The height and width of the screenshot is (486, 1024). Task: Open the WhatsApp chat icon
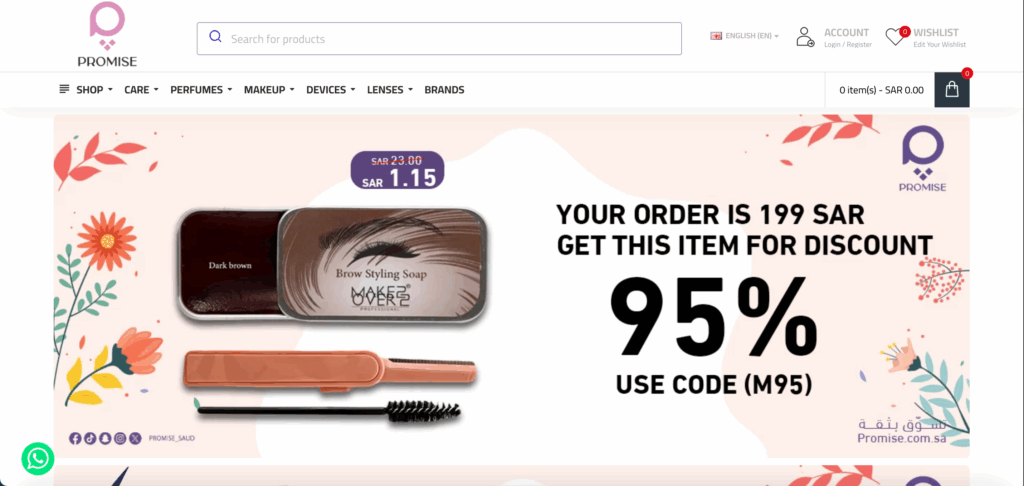pos(38,459)
